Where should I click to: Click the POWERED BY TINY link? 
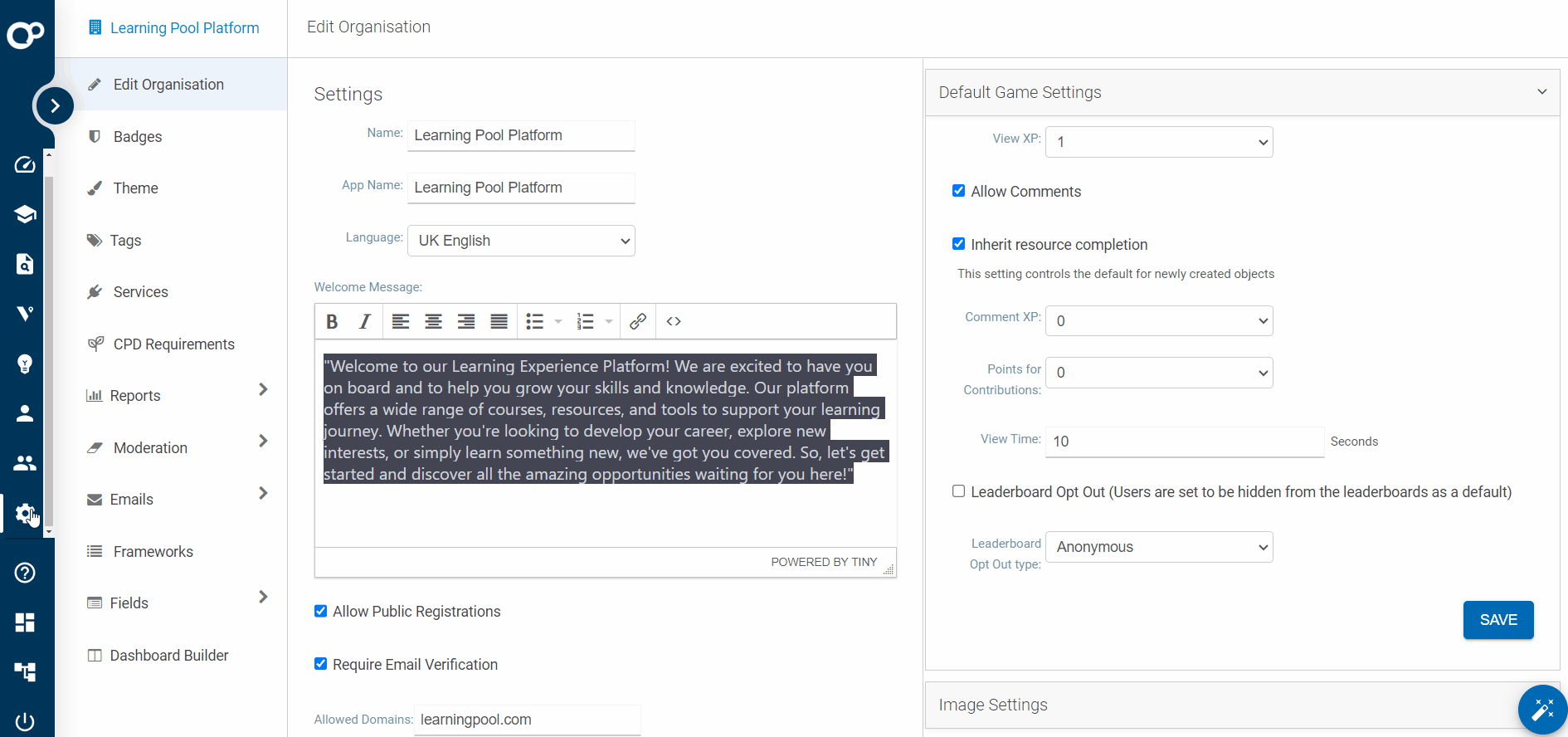point(824,562)
